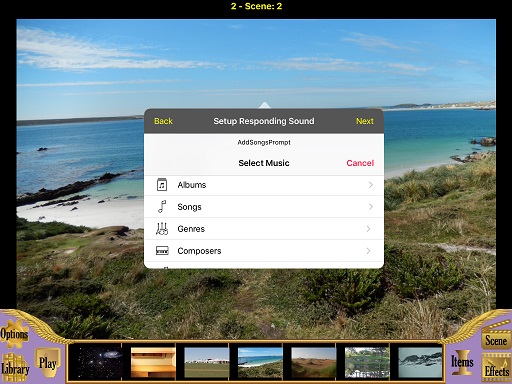The height and width of the screenshot is (384, 512).
Task: Select the green field with buildings thumbnail
Action: 207,362
